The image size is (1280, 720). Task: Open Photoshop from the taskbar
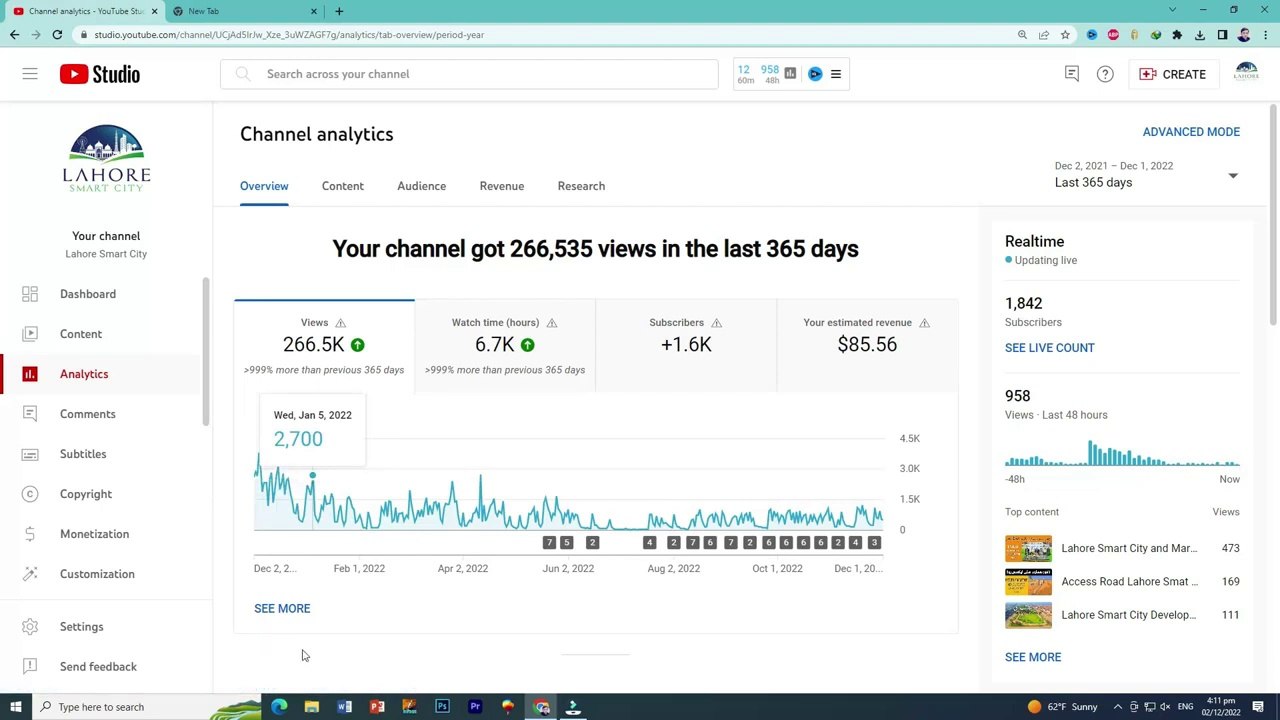coord(442,707)
